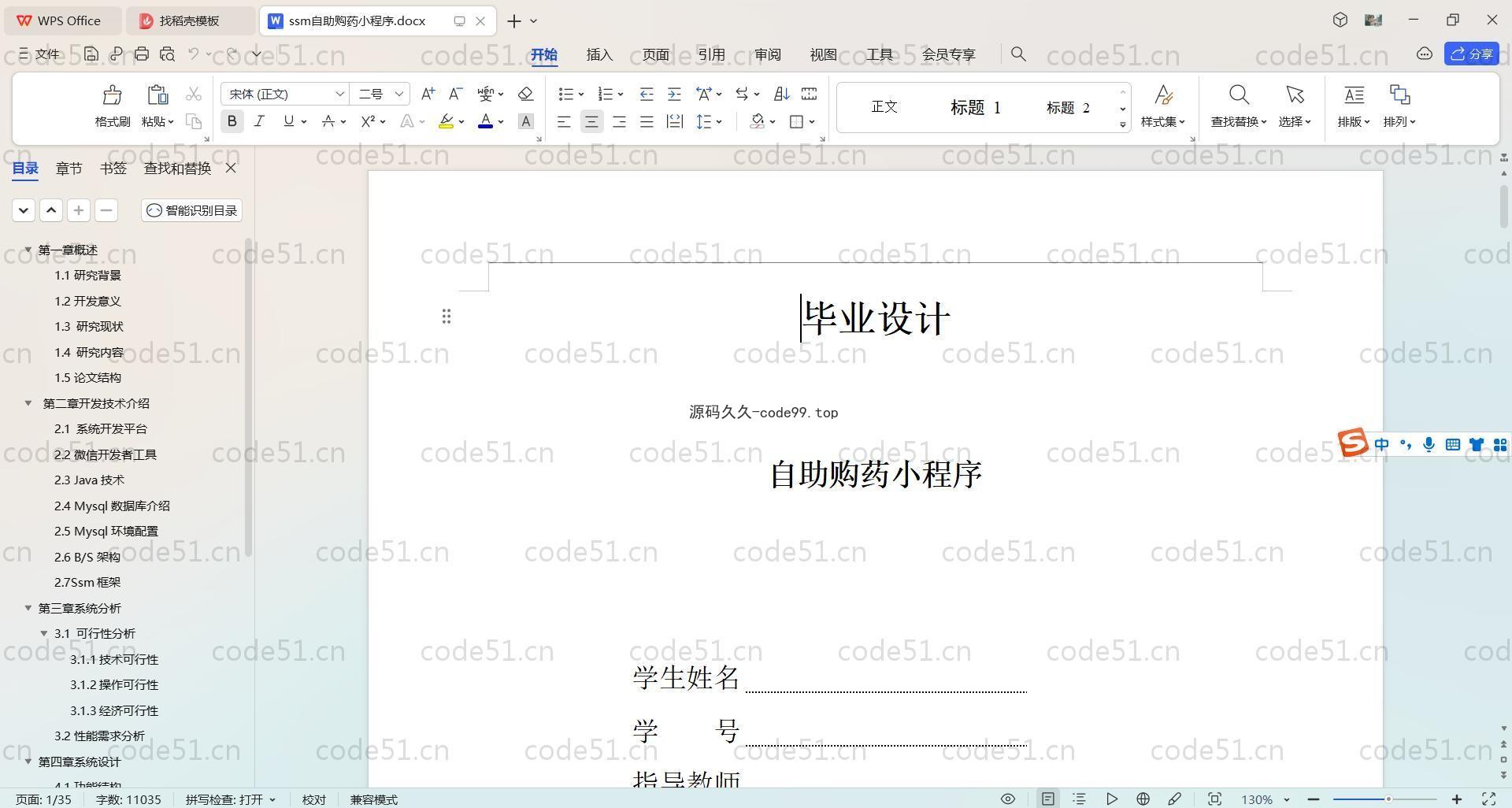This screenshot has width=1512, height=808.
Task: Toggle Center alignment
Action: (x=591, y=121)
